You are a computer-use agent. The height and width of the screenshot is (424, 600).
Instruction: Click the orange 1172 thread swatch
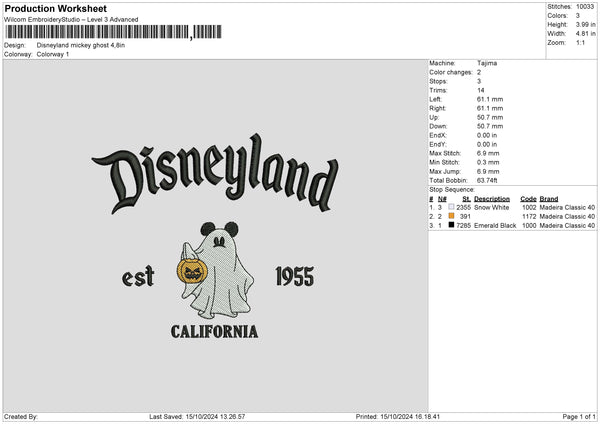pos(451,216)
